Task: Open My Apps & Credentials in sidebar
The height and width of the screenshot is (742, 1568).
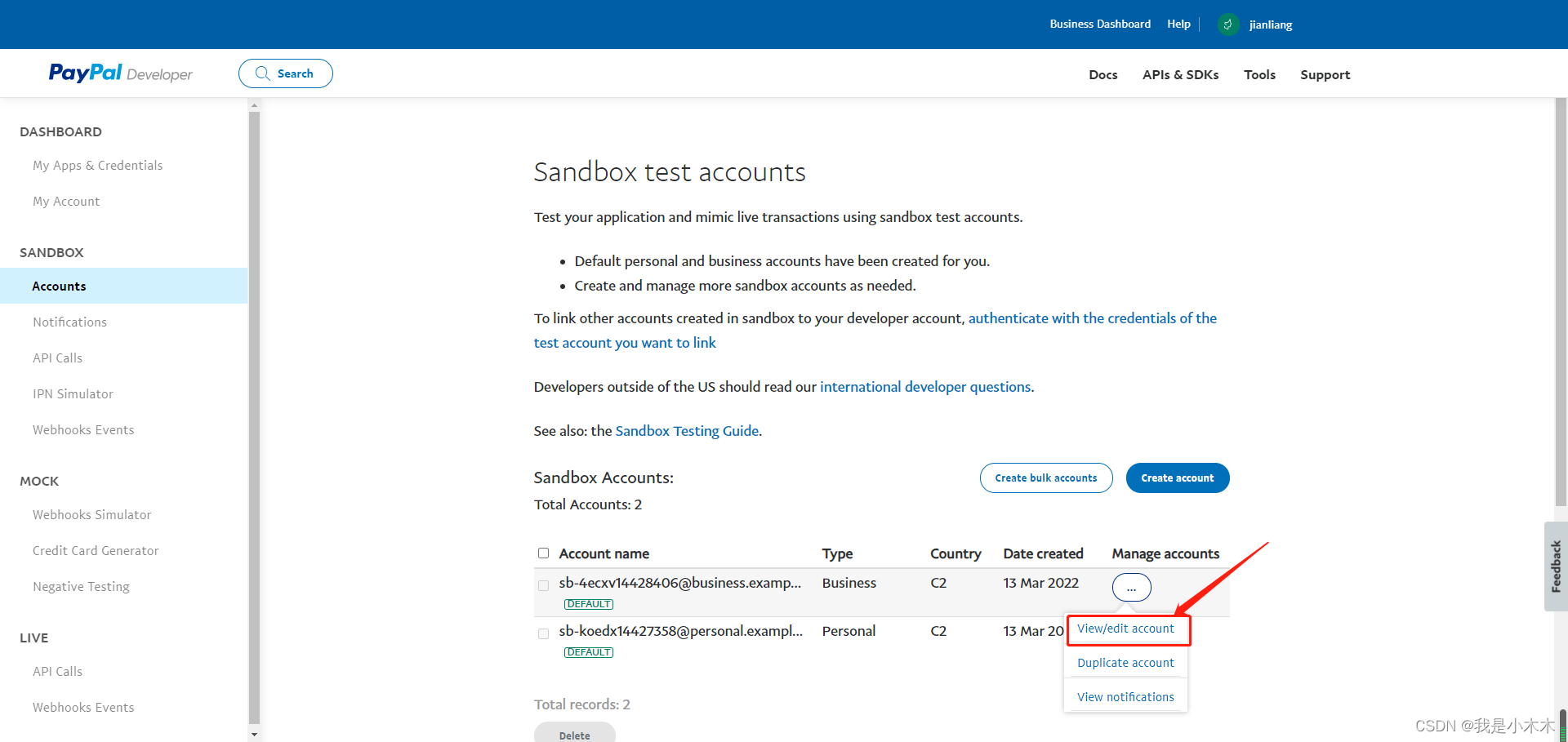Action: [98, 165]
